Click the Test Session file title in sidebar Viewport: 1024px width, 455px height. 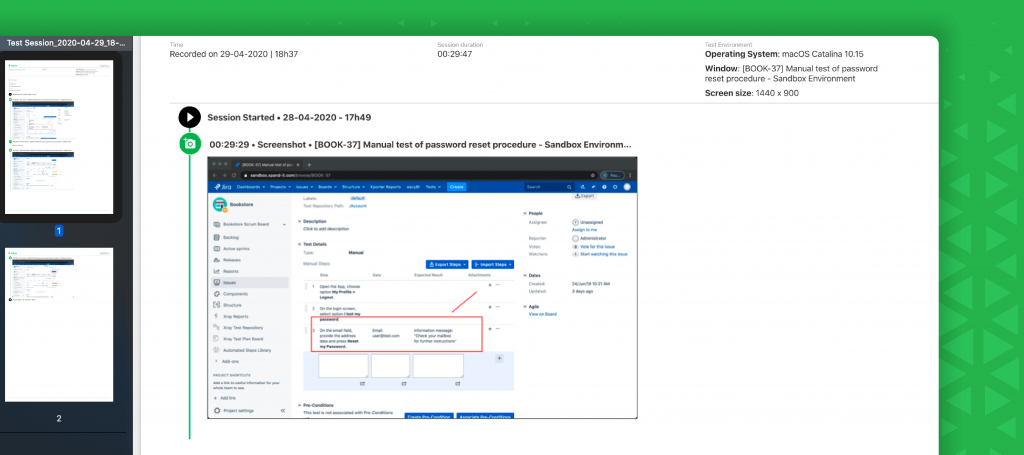66,43
